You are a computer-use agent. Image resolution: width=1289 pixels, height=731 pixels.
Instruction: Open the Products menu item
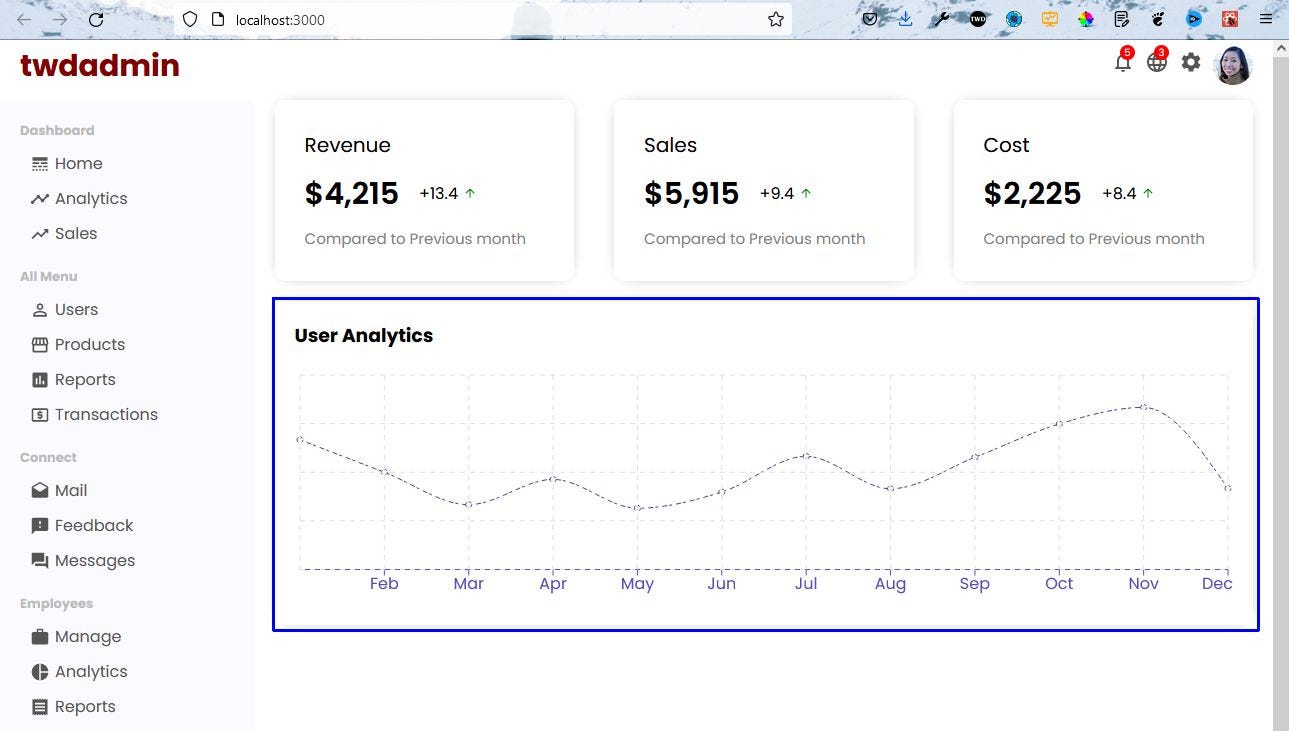90,345
